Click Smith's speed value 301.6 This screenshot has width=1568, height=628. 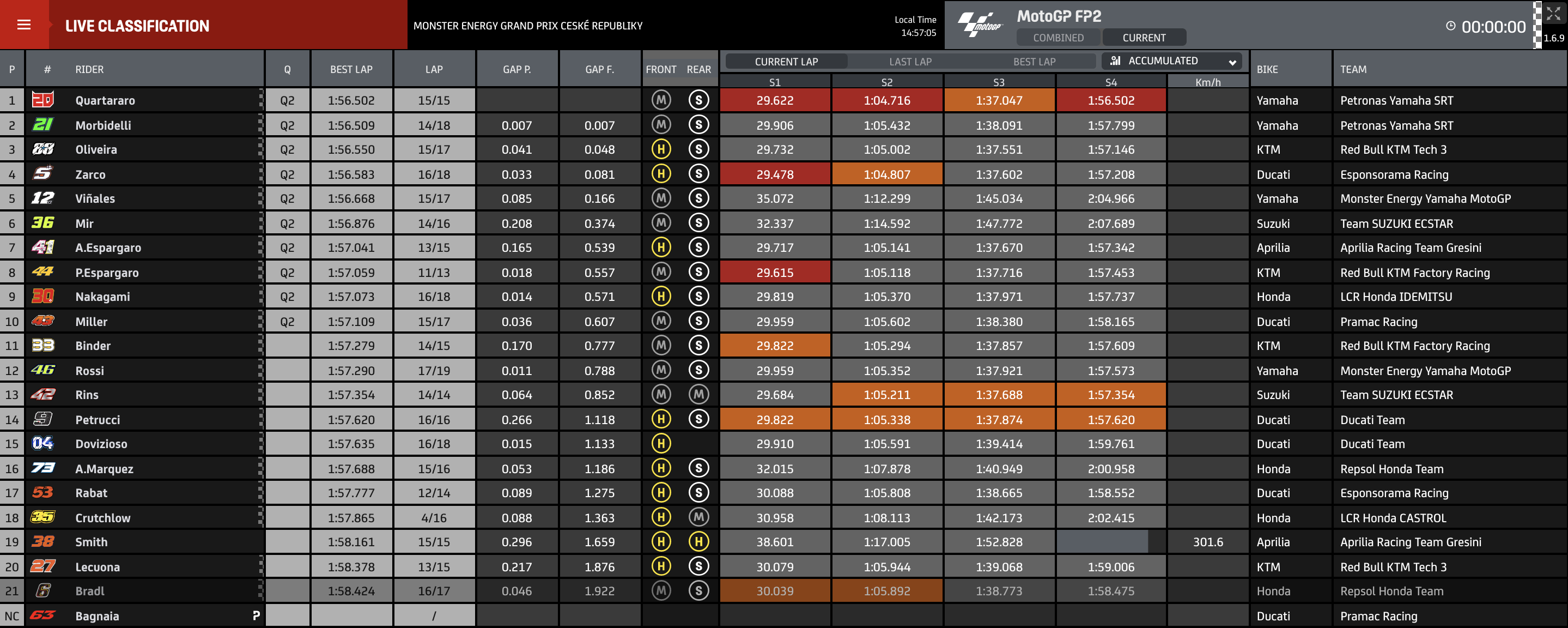[1208, 541]
